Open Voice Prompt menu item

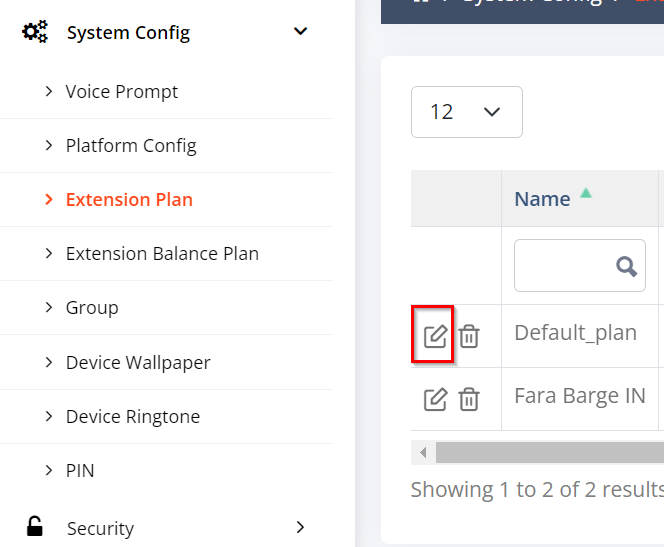122,92
